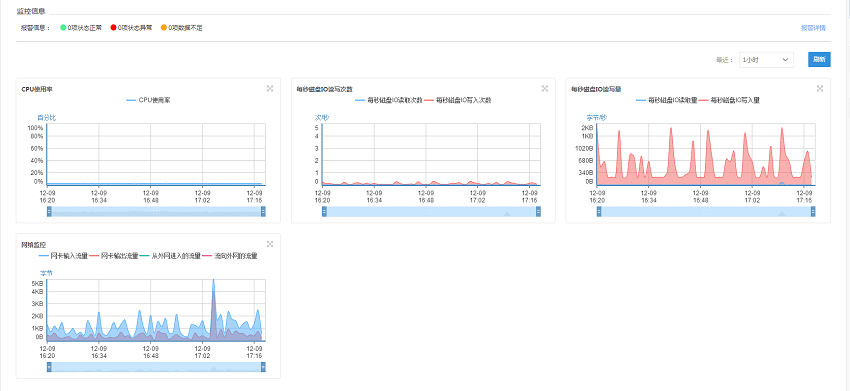
Task: Click right handle of network chart zoom slider
Action: (x=263, y=367)
